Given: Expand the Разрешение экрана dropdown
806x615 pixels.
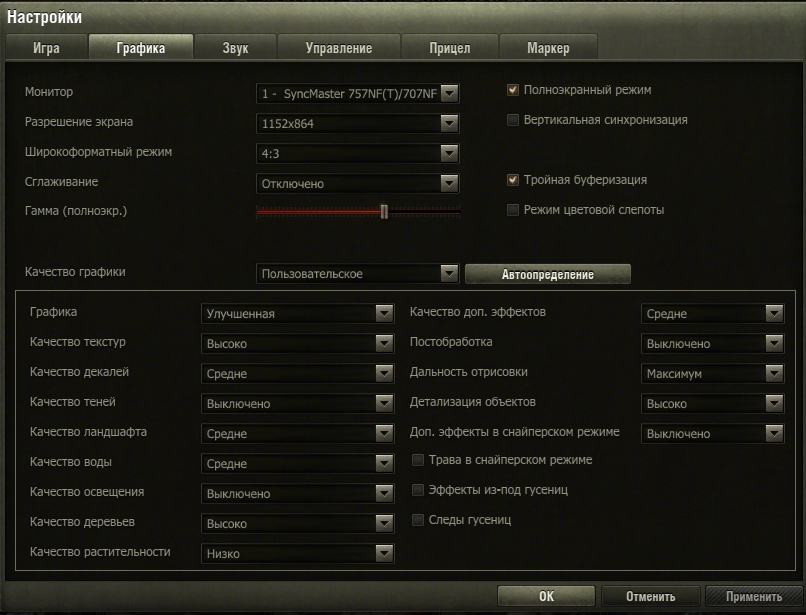Looking at the screenshot, I should pyautogui.click(x=449, y=123).
